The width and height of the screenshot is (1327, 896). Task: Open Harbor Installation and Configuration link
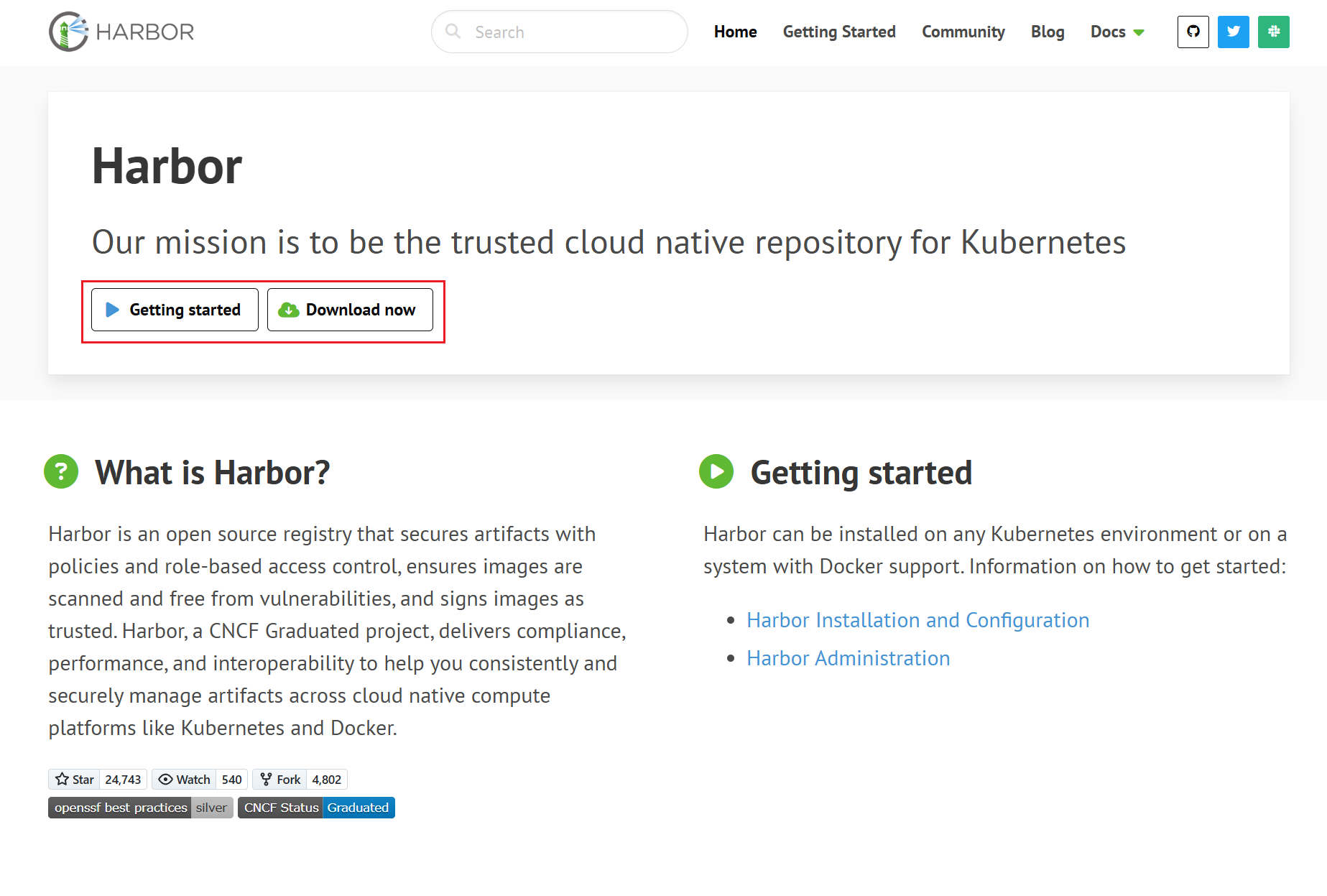[x=917, y=620]
